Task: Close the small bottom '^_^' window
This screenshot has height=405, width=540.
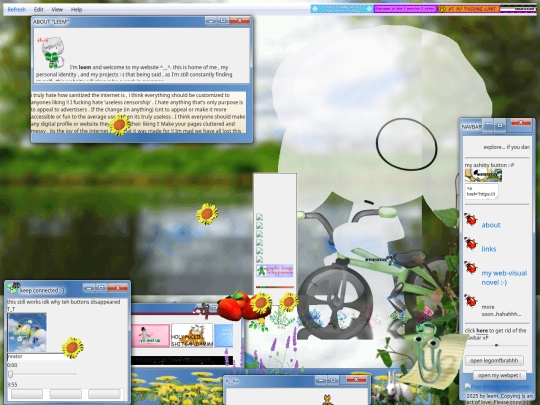Action: 356,379
